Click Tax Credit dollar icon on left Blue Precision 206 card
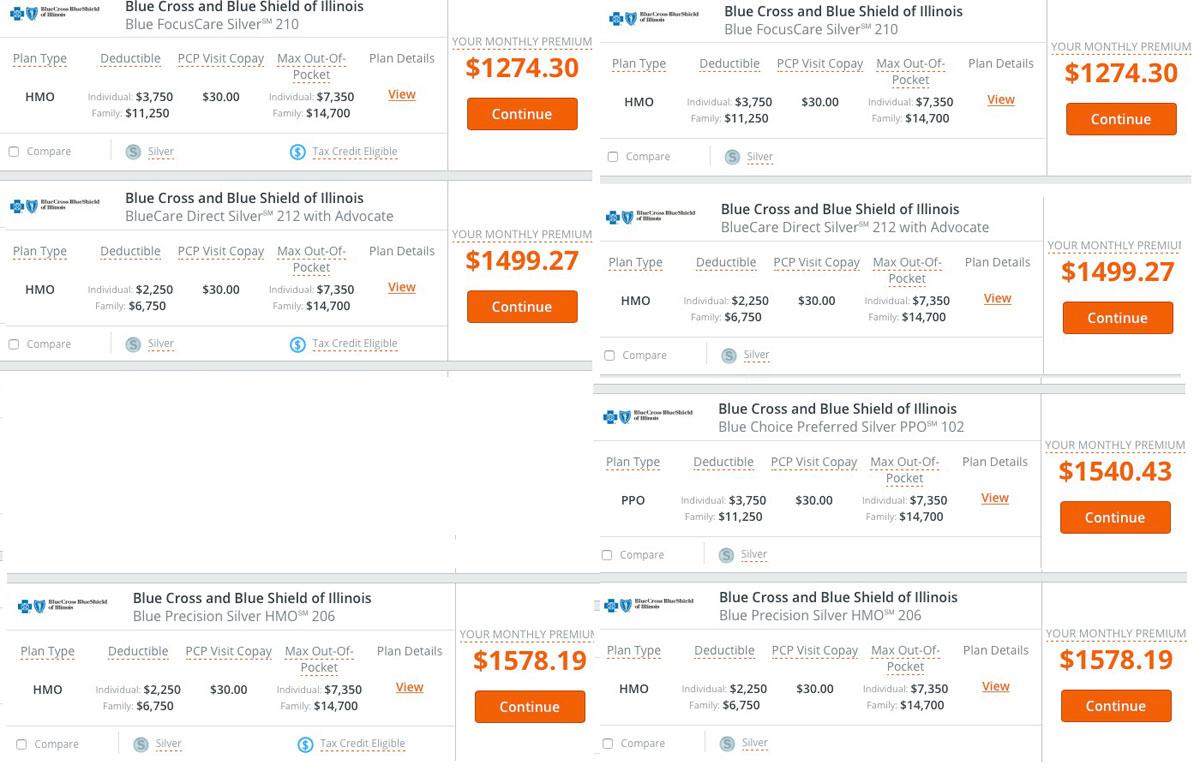This screenshot has width=1200, height=771. tap(305, 744)
